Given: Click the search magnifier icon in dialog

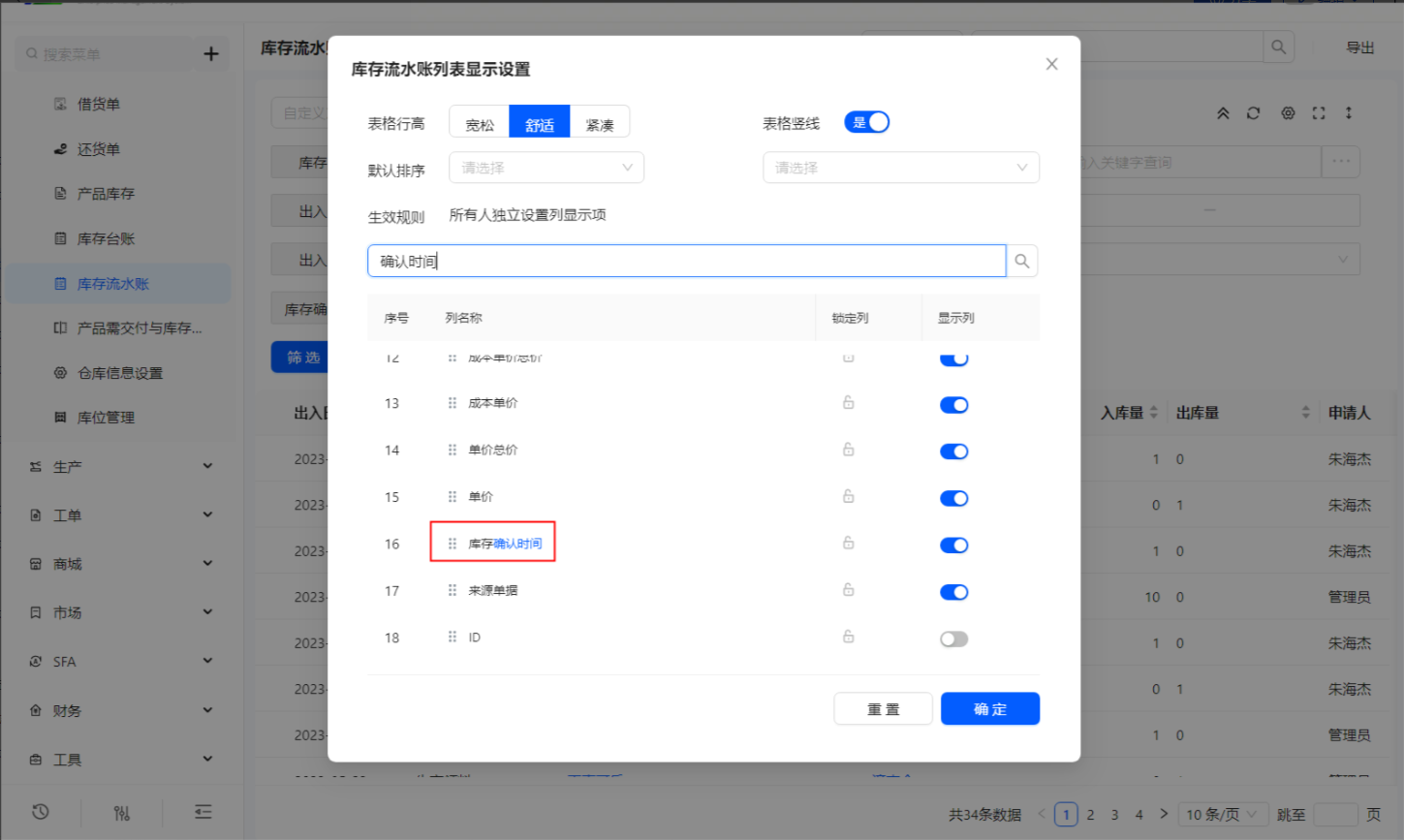Looking at the screenshot, I should pos(1022,262).
